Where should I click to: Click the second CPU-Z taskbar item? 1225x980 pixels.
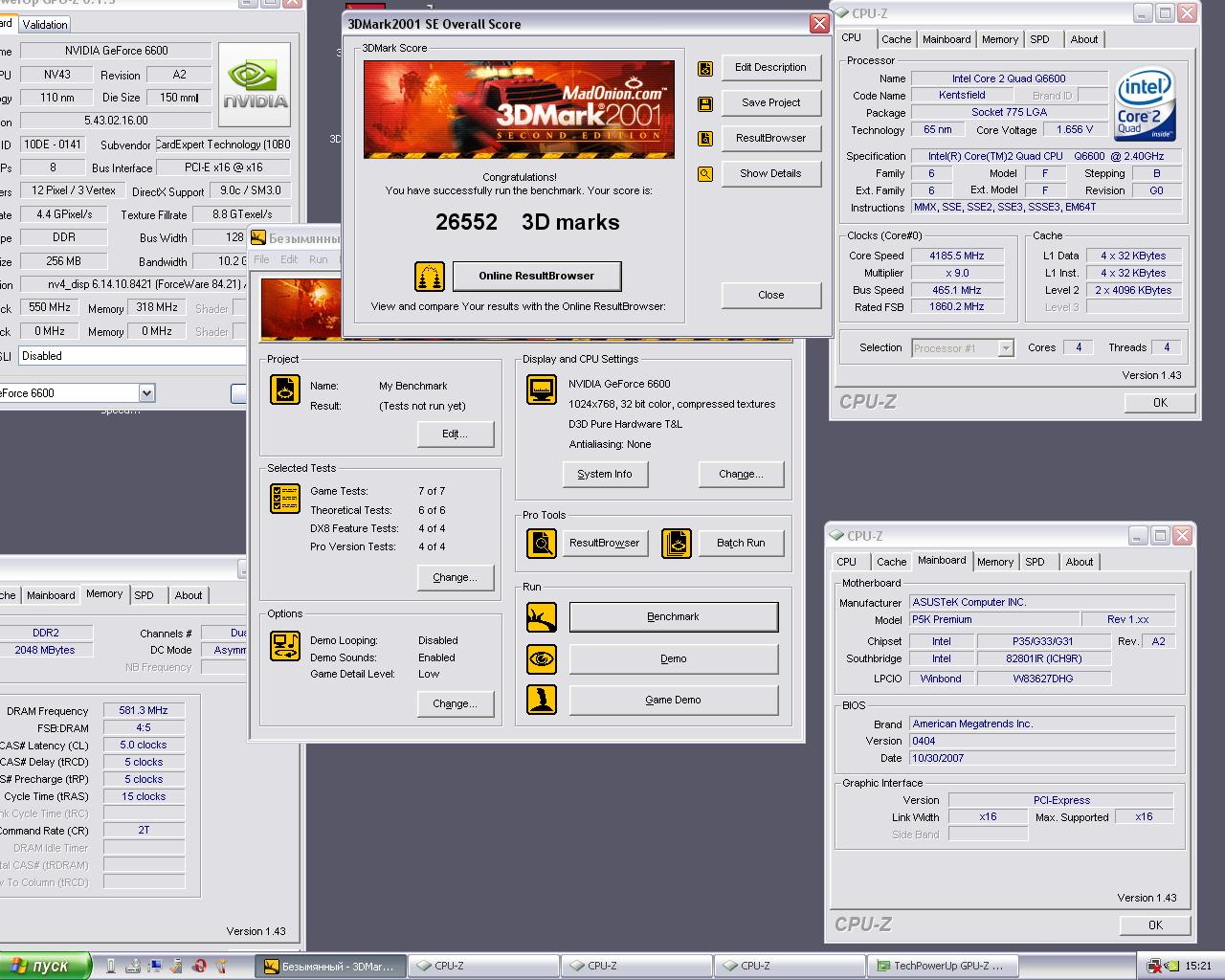636,966
